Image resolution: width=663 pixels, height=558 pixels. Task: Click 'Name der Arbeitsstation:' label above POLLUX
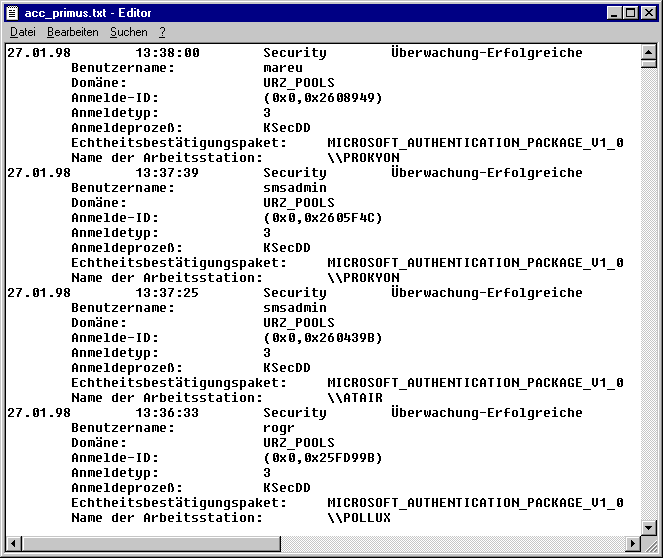(167, 518)
